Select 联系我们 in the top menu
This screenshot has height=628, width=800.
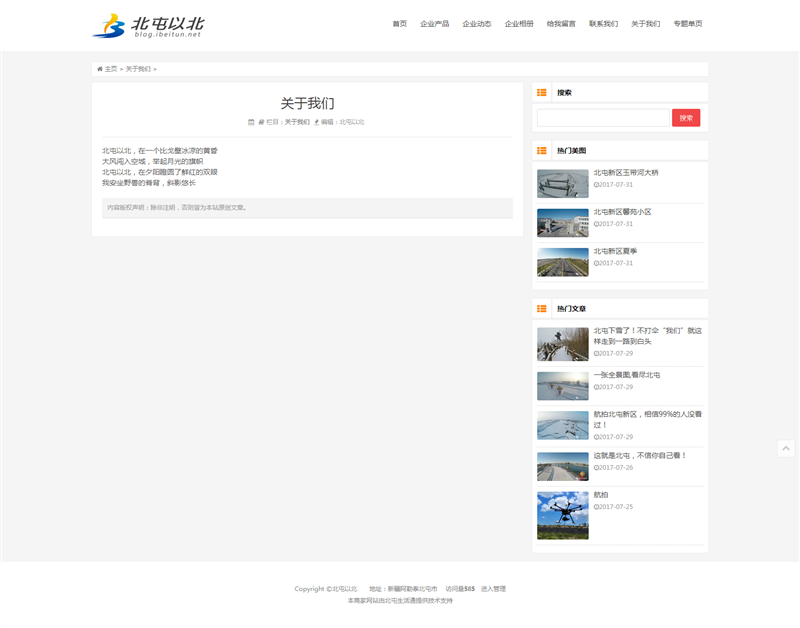603,24
